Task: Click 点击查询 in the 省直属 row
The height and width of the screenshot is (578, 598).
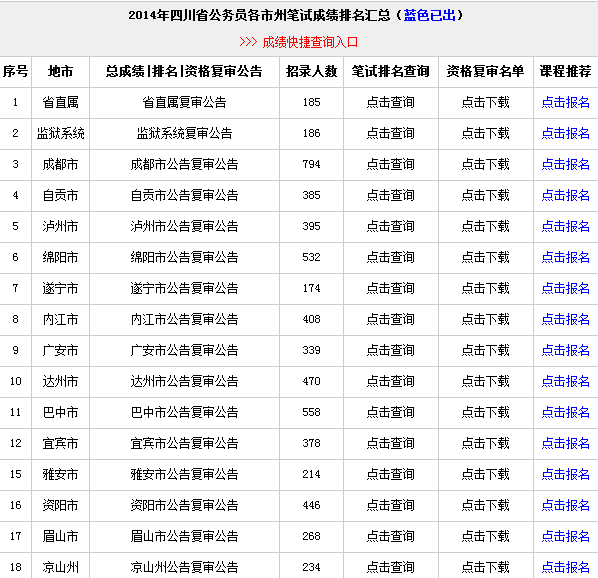Action: (391, 102)
